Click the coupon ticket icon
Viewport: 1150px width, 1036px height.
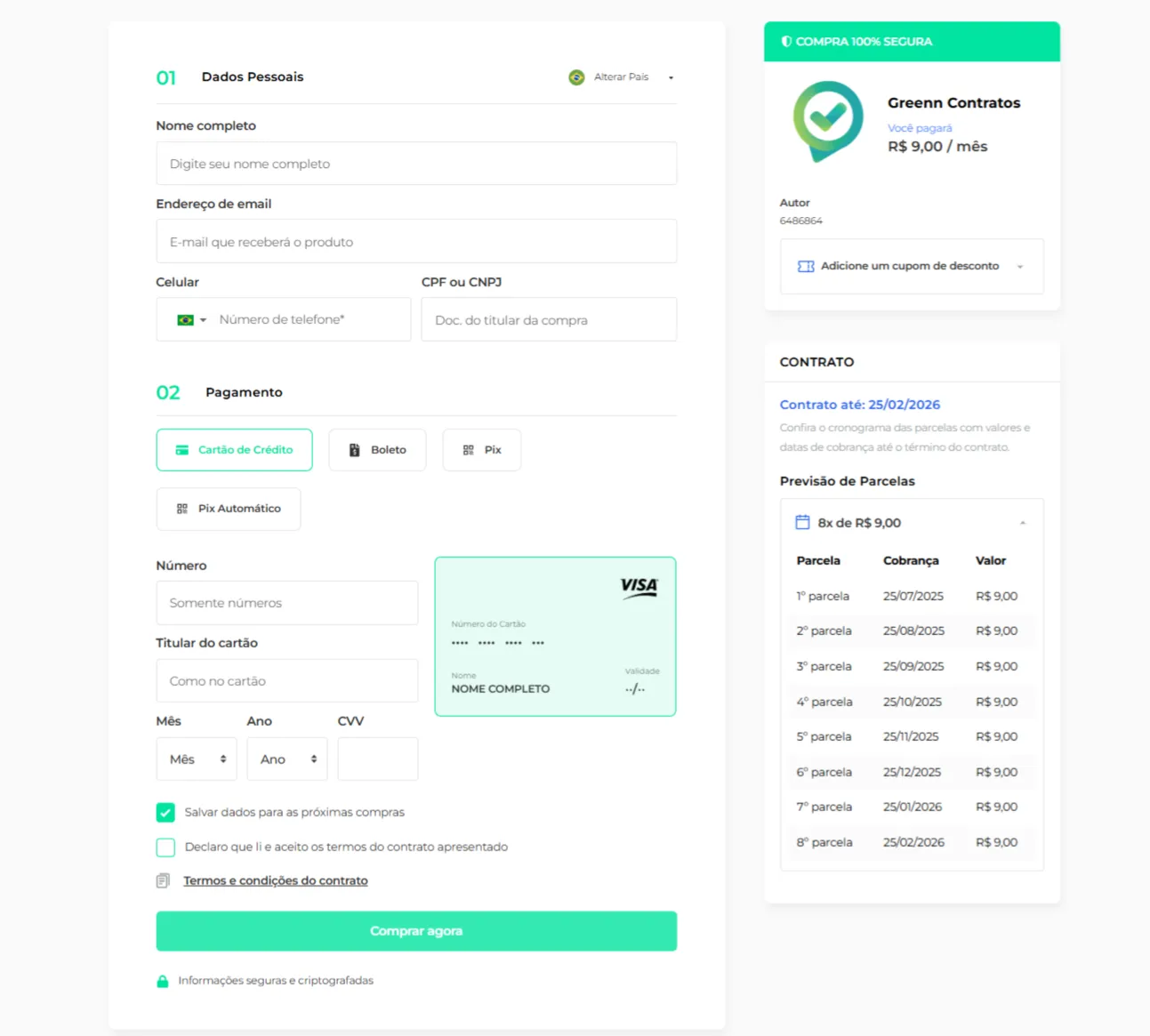coord(806,266)
